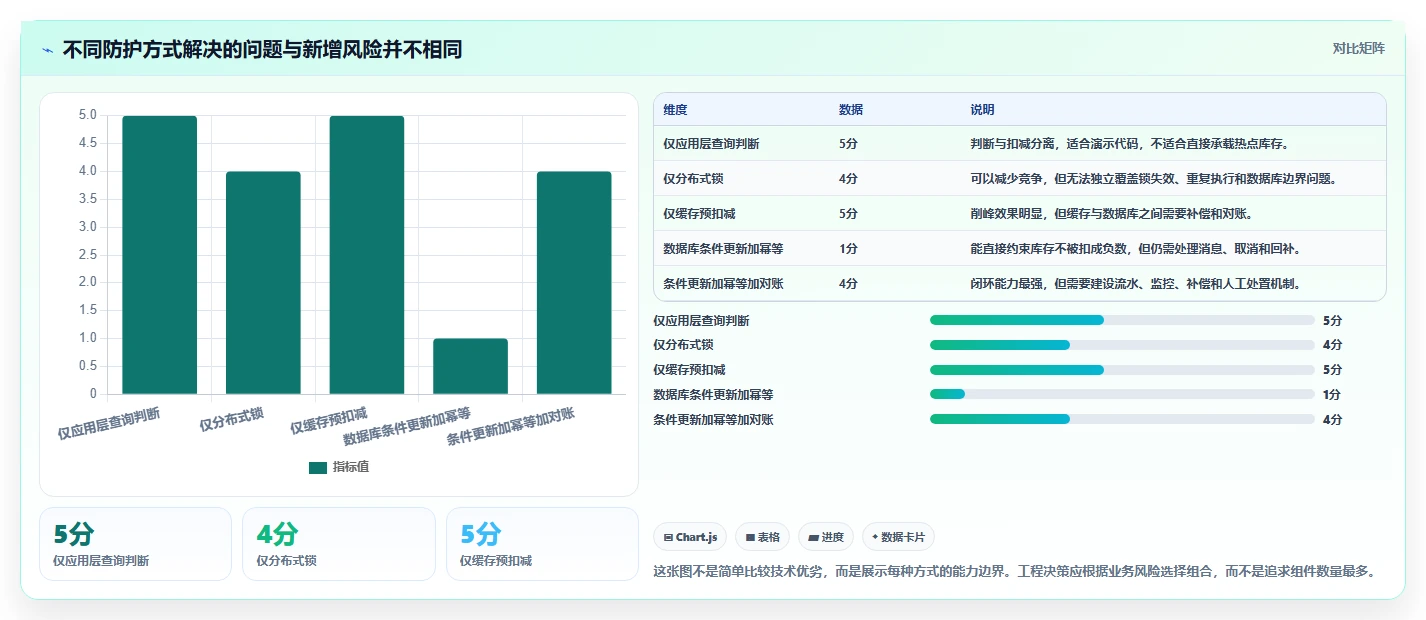The image size is (1426, 620).
Task: Click the 维度 column header
Action: 675,110
